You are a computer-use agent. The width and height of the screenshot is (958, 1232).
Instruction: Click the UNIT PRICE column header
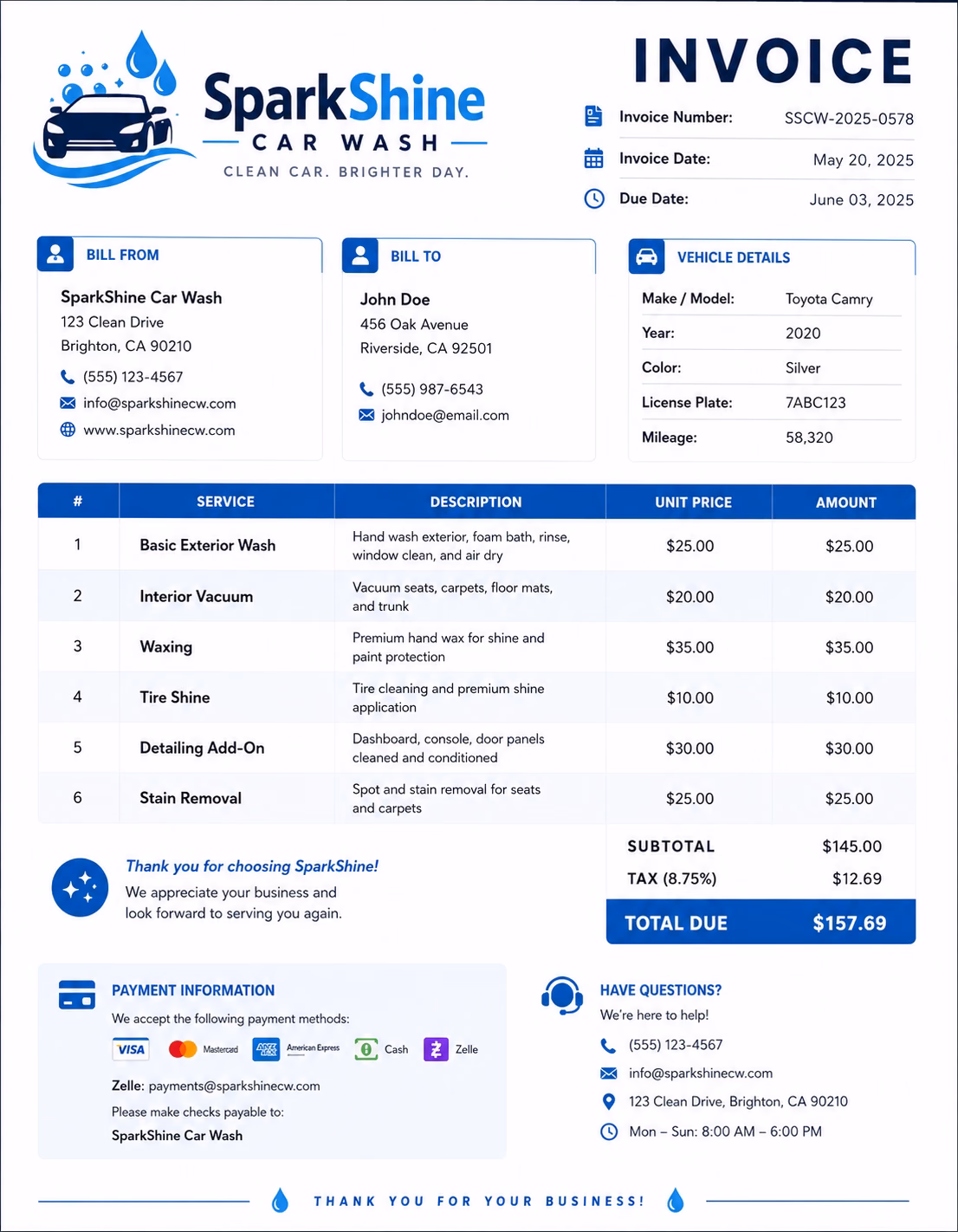tap(693, 503)
